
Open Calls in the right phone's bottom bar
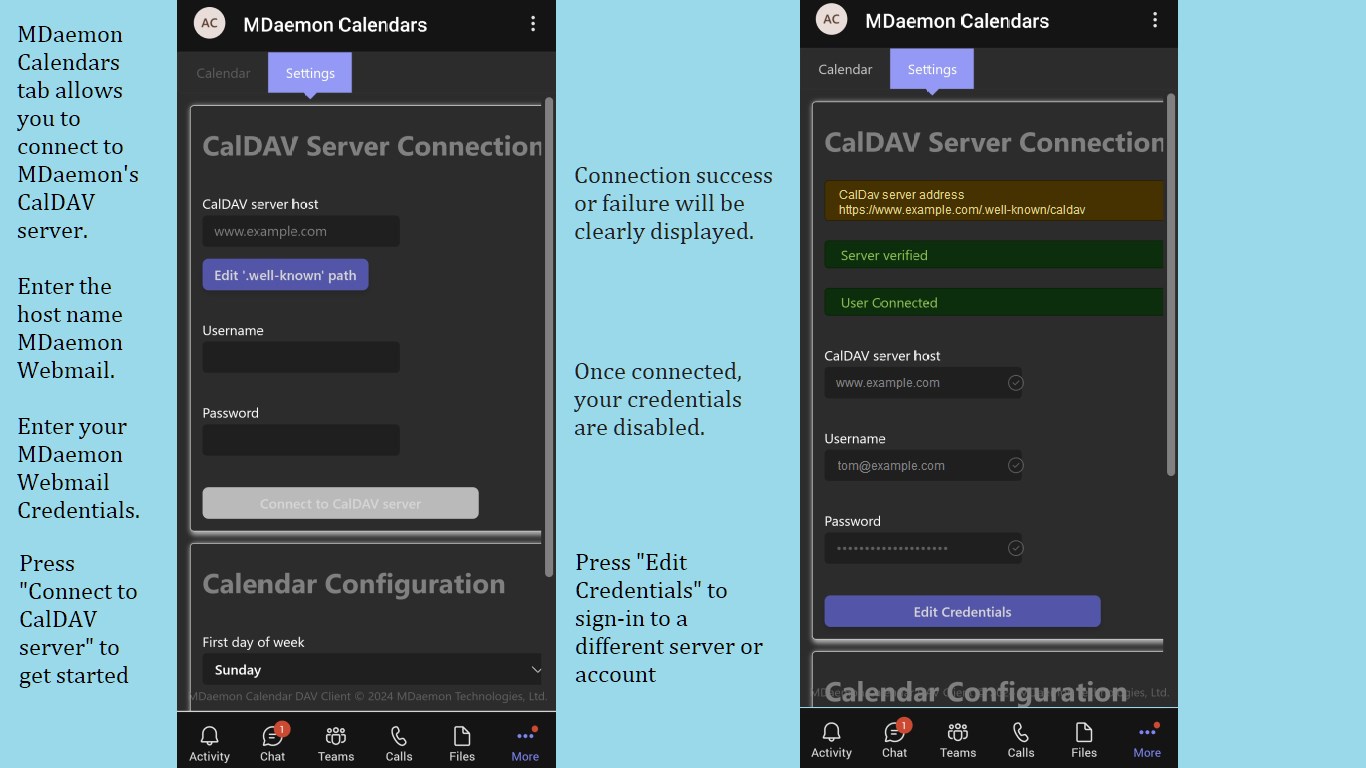[1021, 740]
